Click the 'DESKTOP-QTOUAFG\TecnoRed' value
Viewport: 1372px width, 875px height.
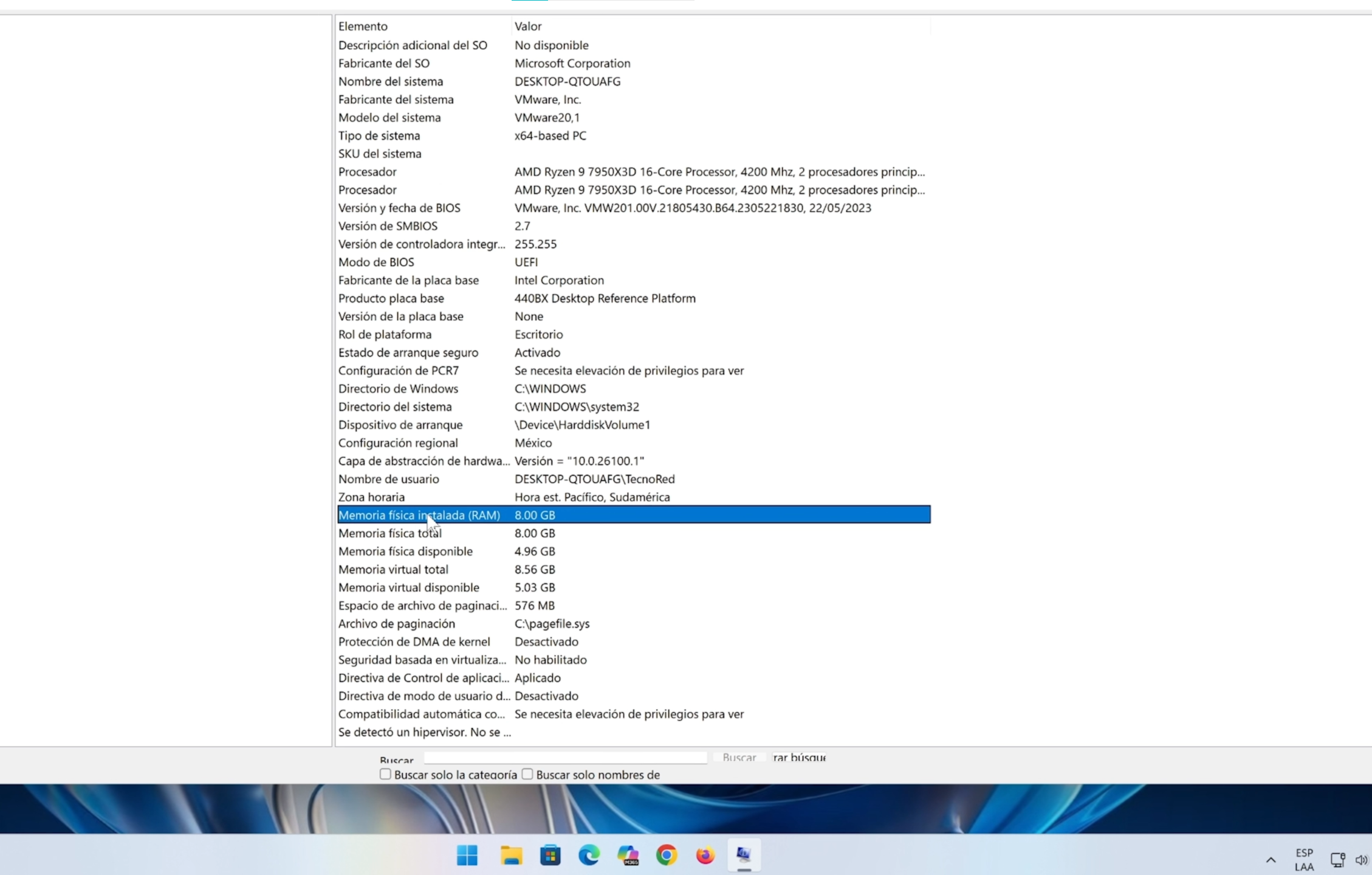(594, 479)
